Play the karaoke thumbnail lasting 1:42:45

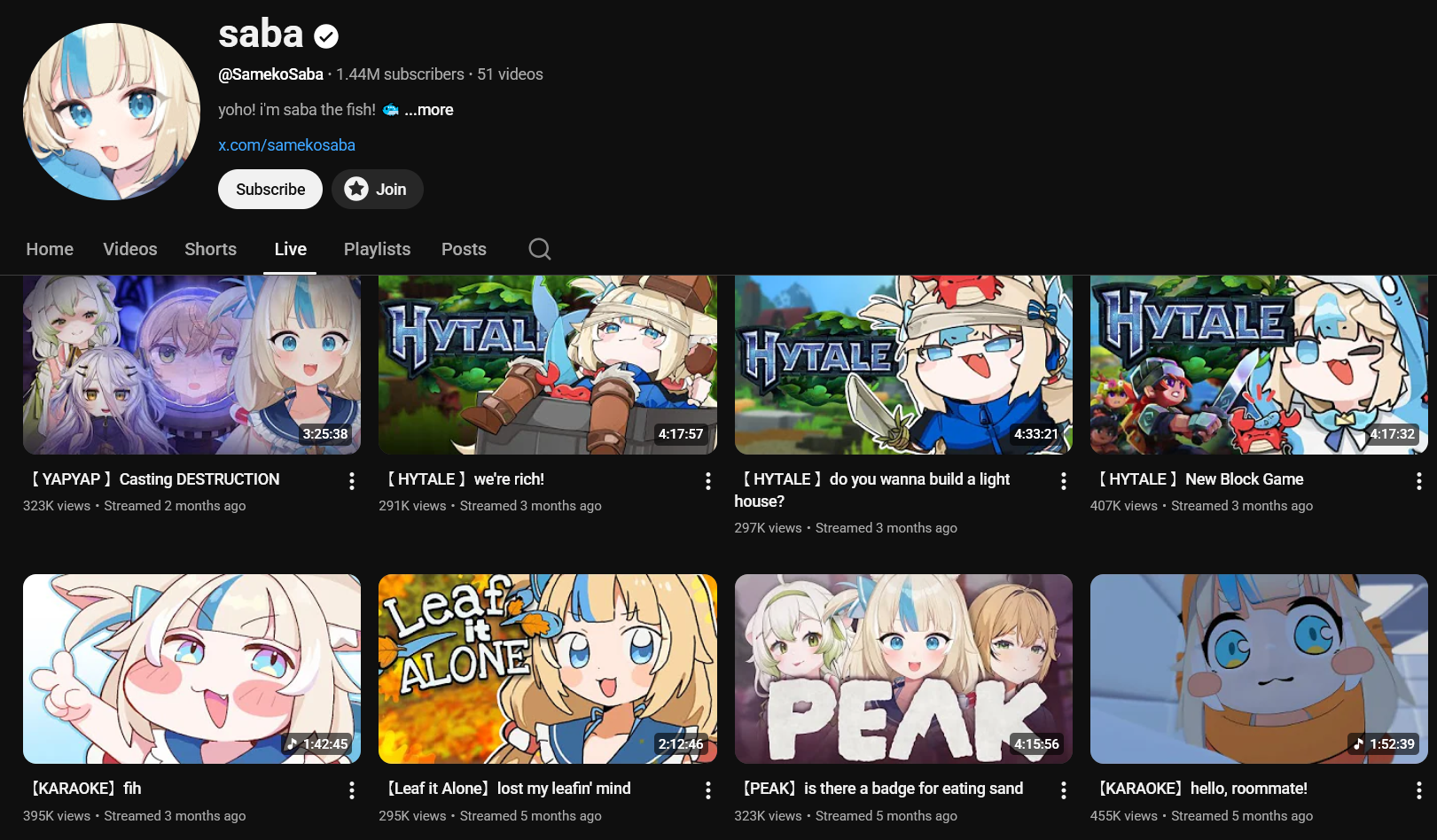[191, 669]
